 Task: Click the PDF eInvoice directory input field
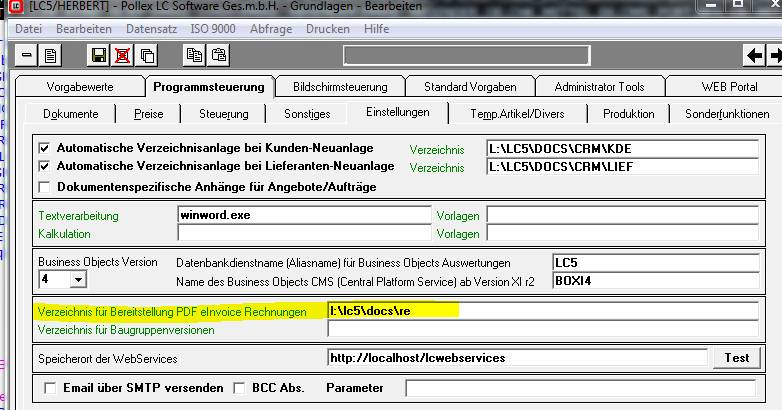[x=540, y=311]
